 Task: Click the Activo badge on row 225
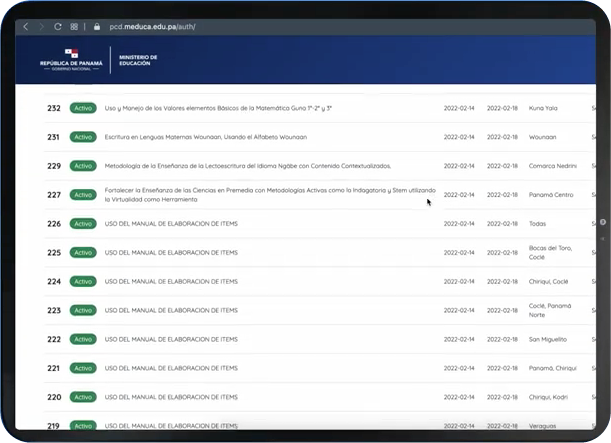(83, 252)
